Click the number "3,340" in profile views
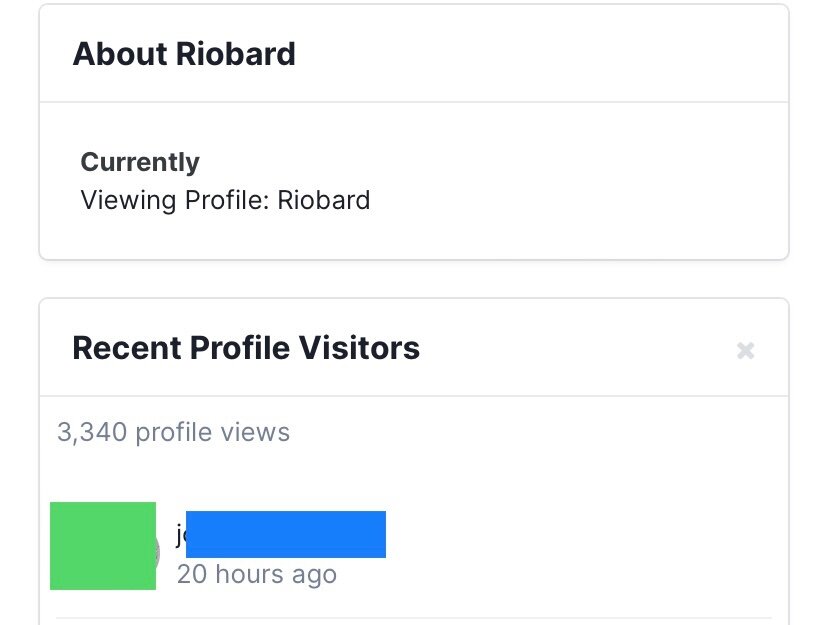 click(x=92, y=432)
